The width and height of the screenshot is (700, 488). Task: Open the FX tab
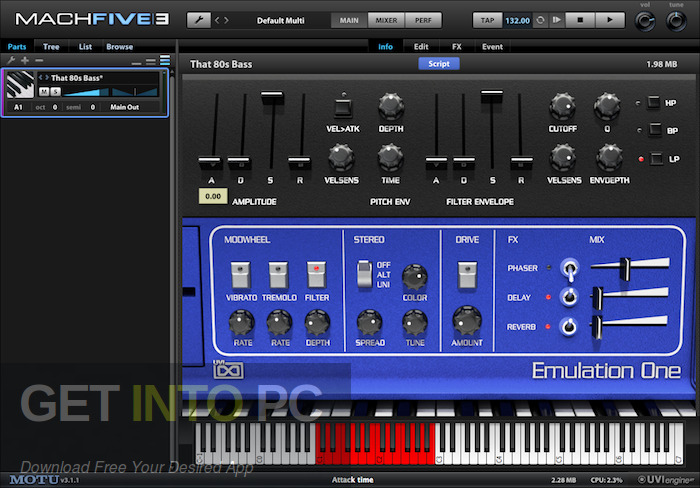click(456, 46)
